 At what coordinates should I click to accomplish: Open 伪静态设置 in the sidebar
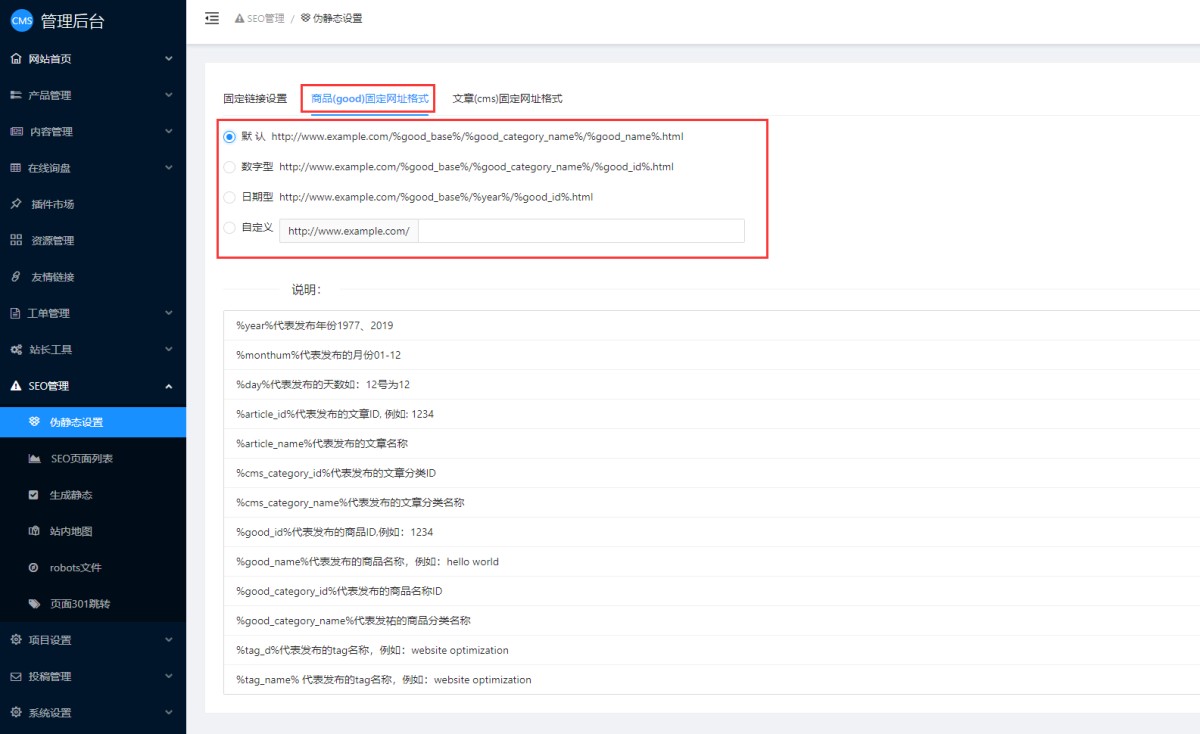click(93, 422)
